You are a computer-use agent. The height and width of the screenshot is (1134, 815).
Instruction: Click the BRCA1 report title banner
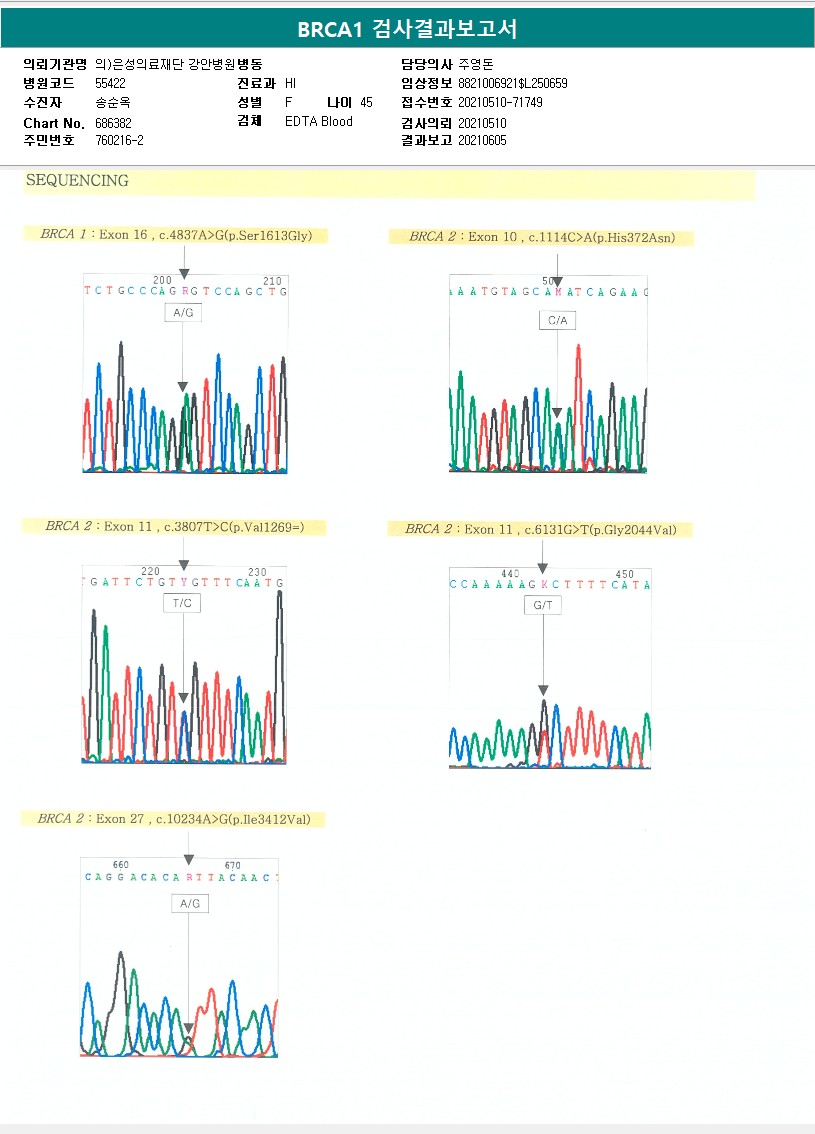coord(407,29)
